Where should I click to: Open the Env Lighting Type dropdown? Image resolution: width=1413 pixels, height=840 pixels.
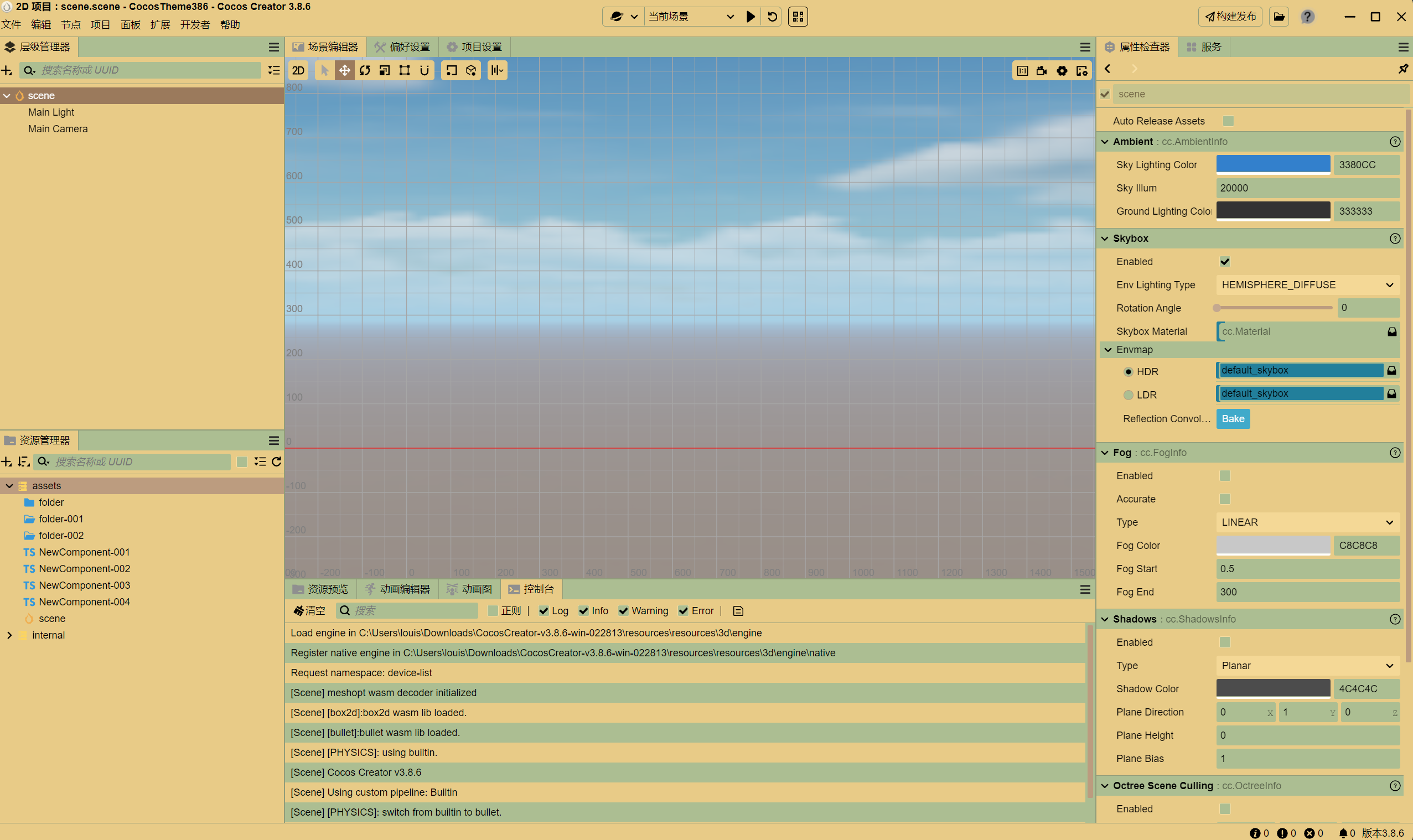pos(1307,285)
